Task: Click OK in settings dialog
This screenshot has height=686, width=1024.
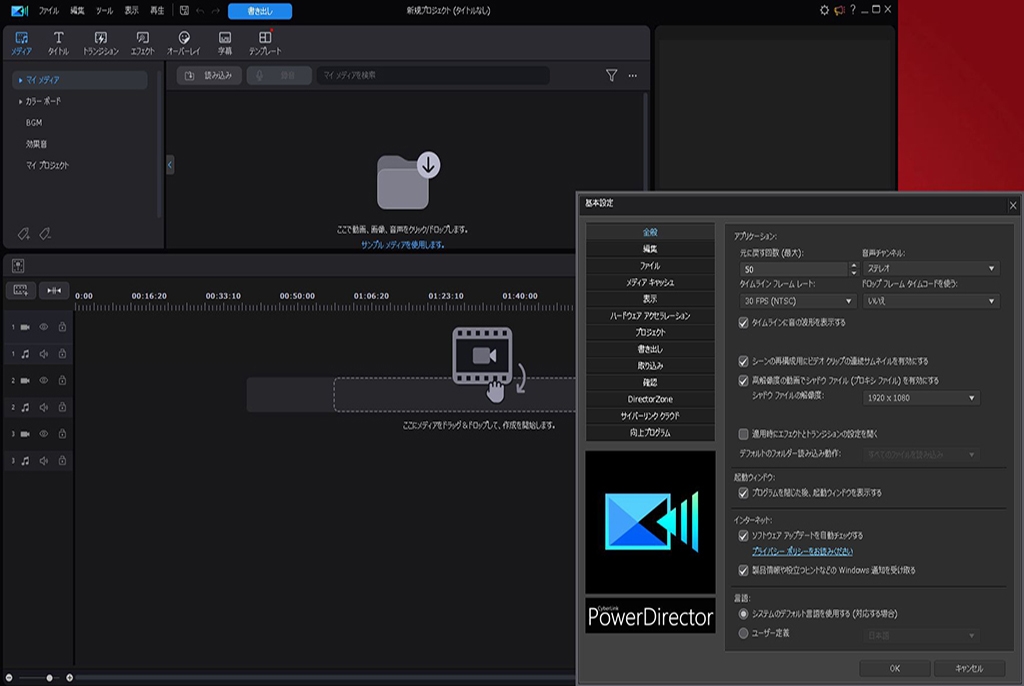Action: [x=895, y=668]
